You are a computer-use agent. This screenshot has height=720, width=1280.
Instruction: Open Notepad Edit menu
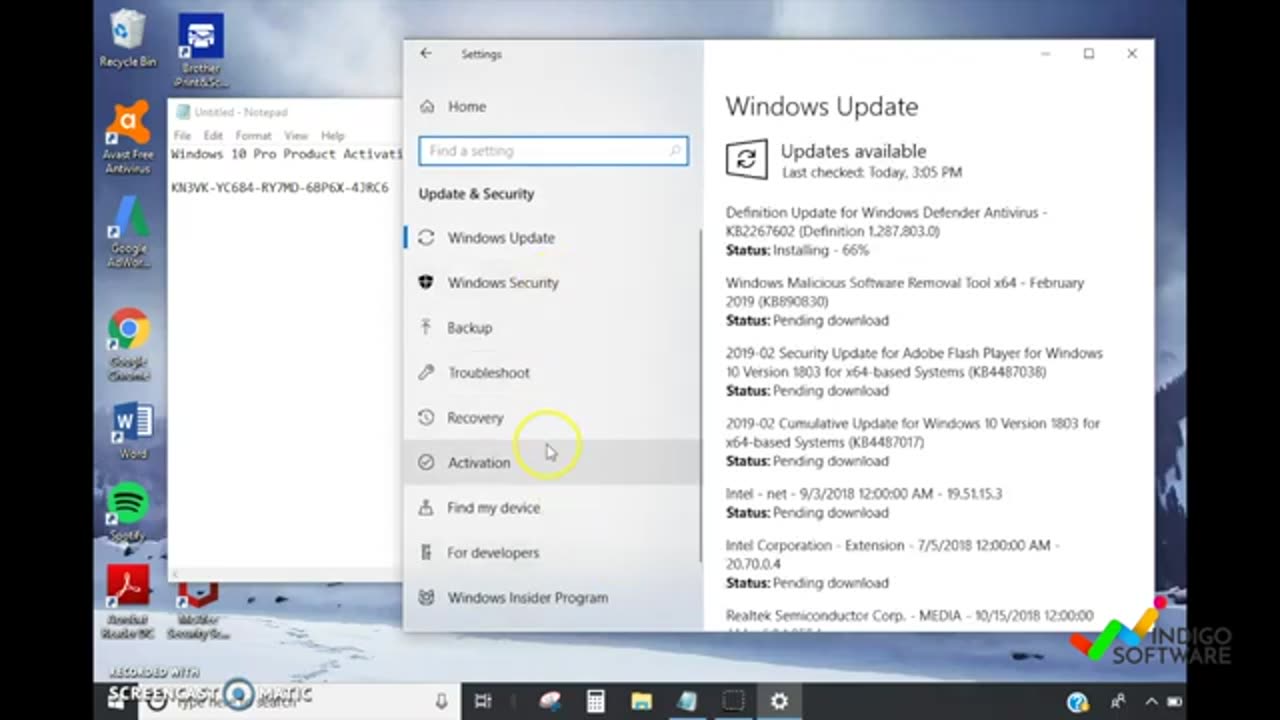point(213,135)
